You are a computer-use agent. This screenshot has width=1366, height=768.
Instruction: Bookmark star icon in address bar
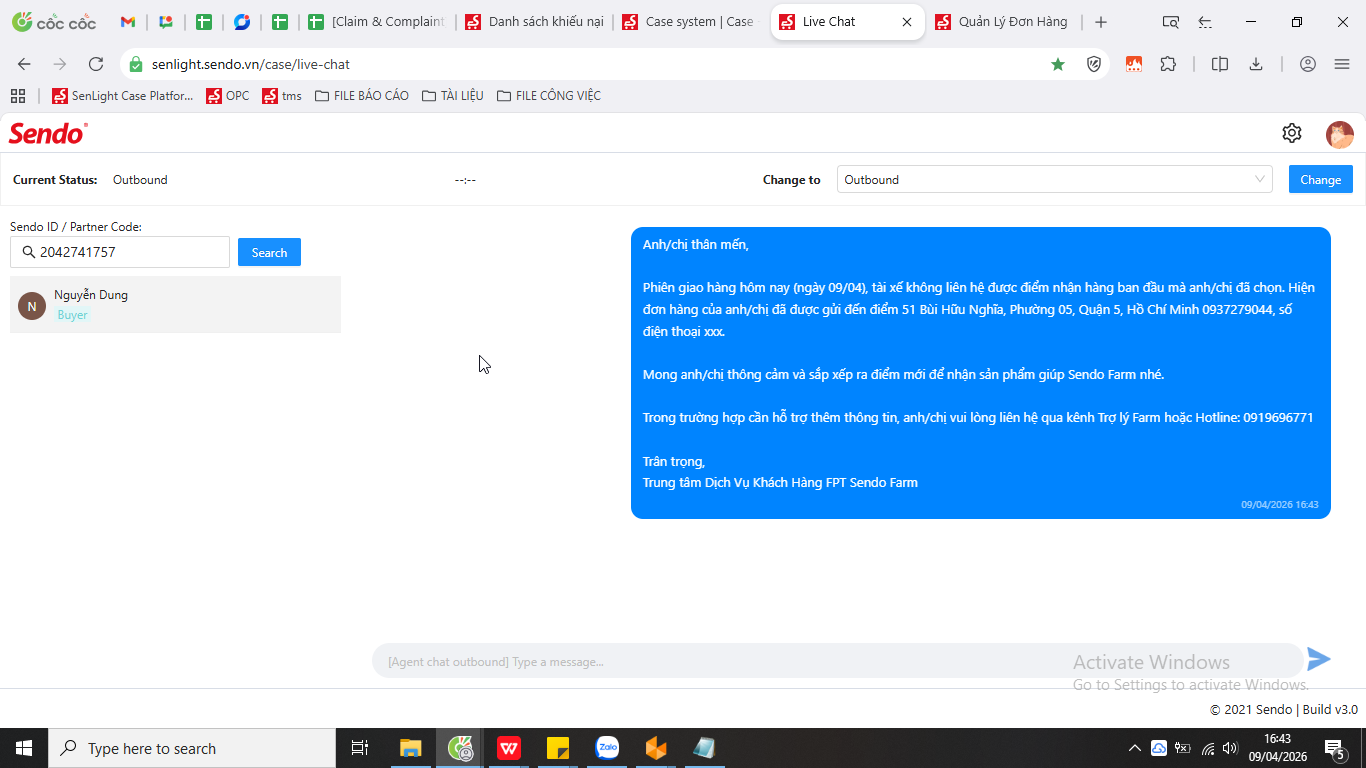[x=1058, y=64]
